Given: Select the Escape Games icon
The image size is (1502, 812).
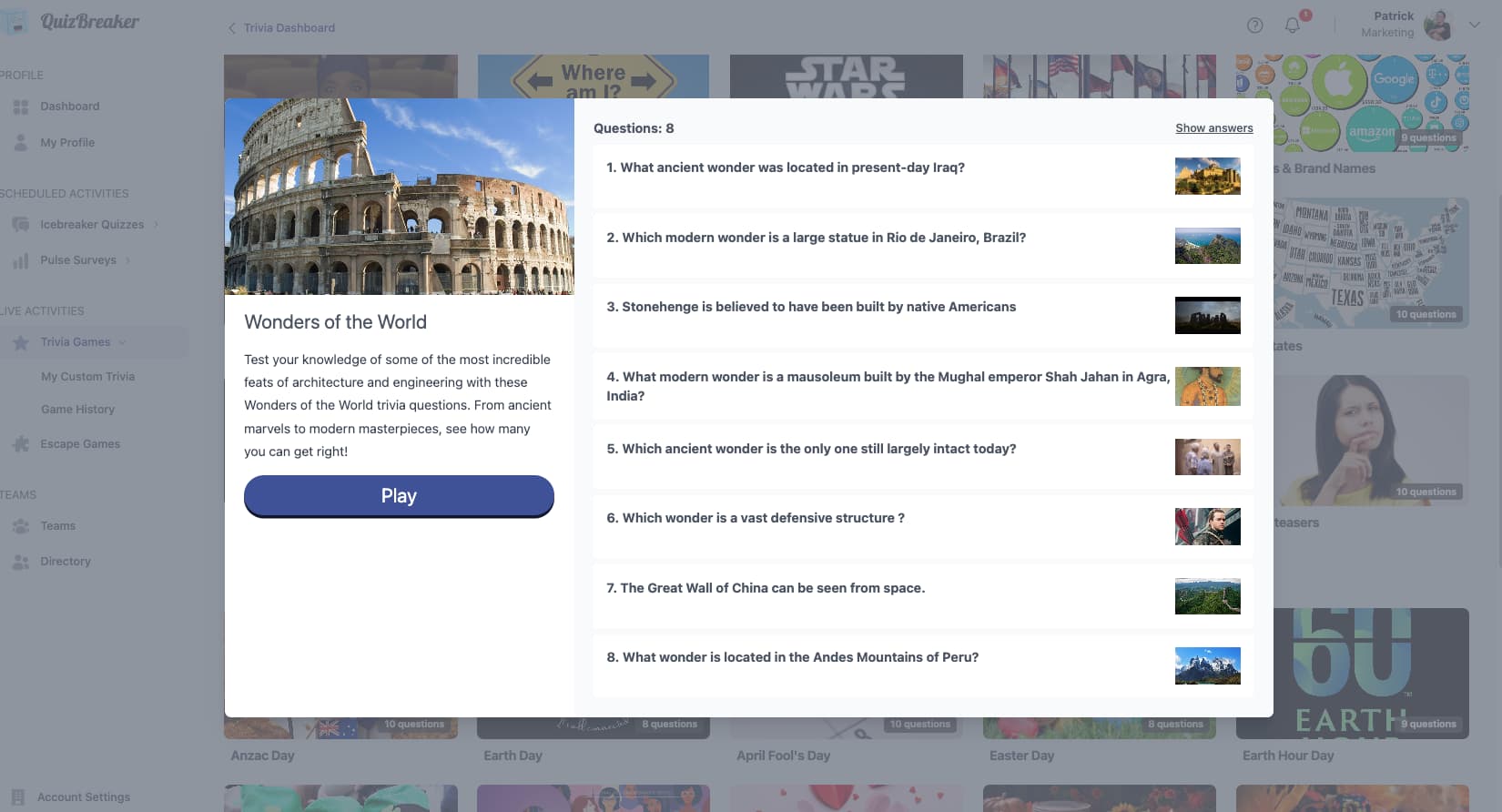Looking at the screenshot, I should 20,443.
